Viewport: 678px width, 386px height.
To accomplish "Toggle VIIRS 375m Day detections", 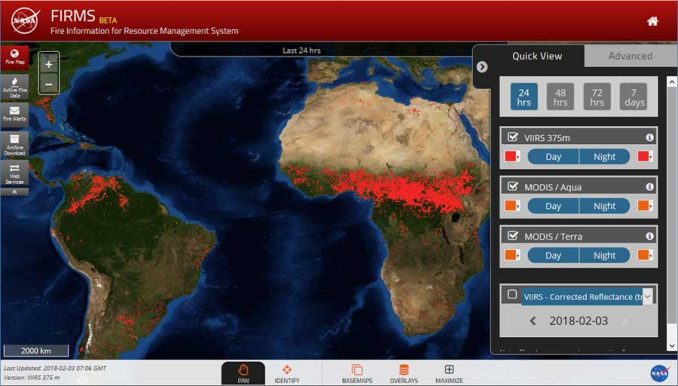I will click(553, 156).
